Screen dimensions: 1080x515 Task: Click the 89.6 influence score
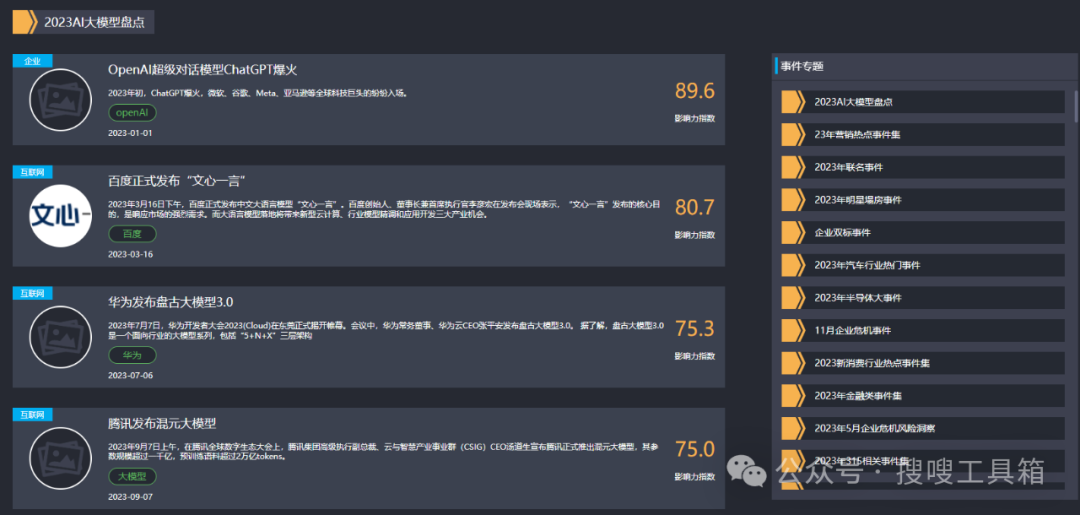pyautogui.click(x=694, y=91)
